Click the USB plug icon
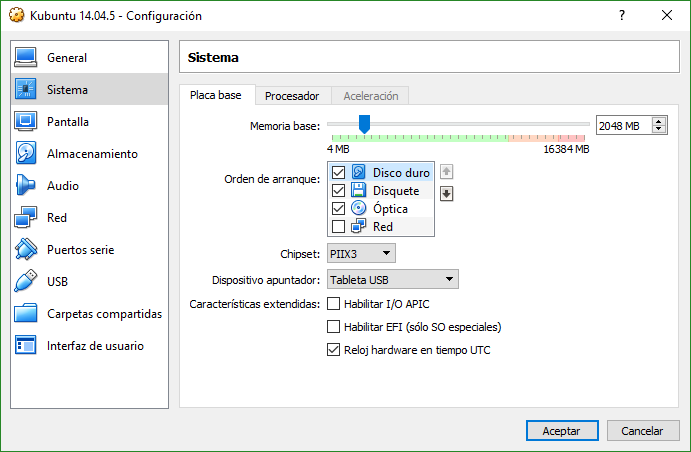 coord(26,282)
